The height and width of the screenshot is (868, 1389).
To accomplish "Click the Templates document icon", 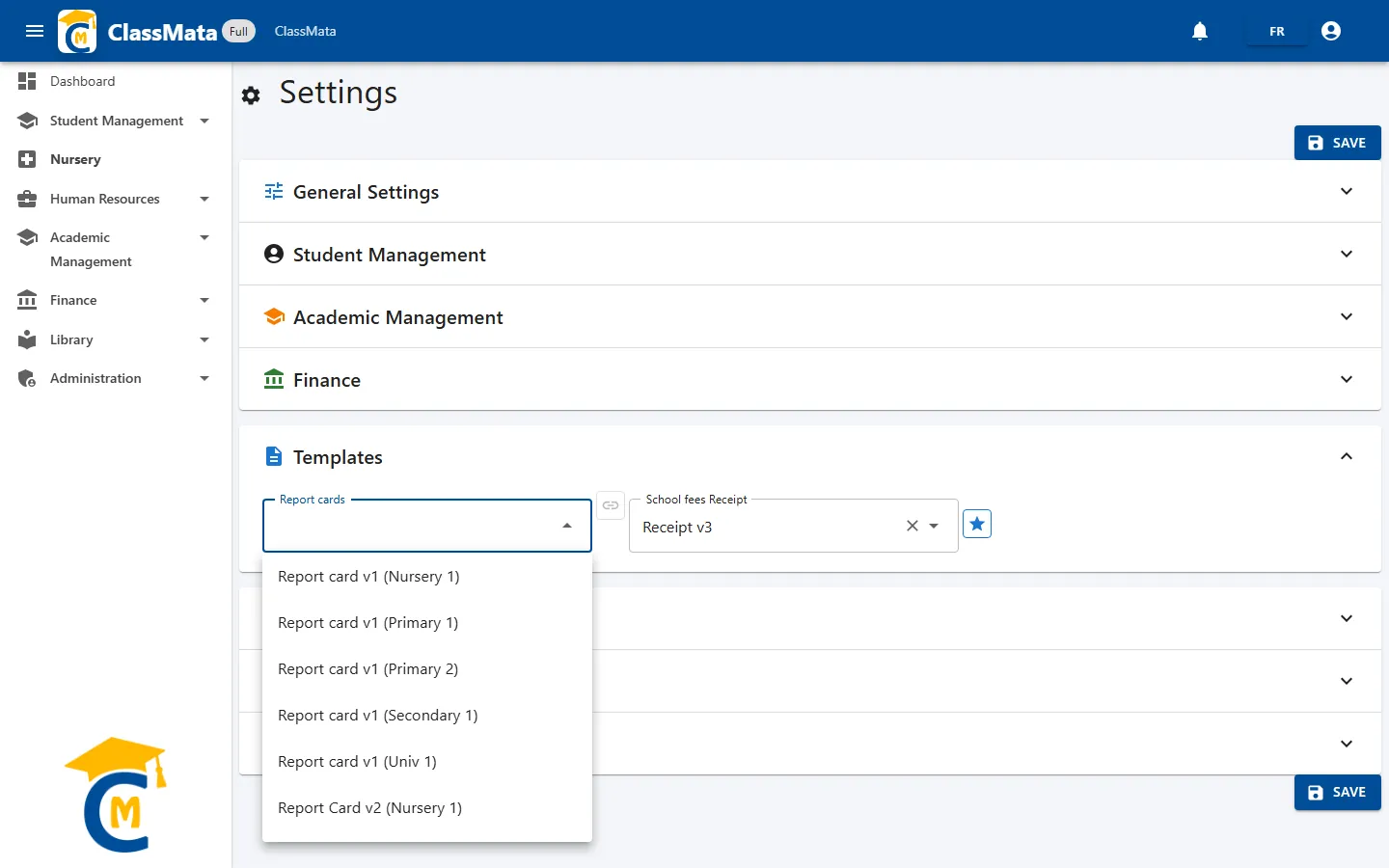I will coord(274,456).
